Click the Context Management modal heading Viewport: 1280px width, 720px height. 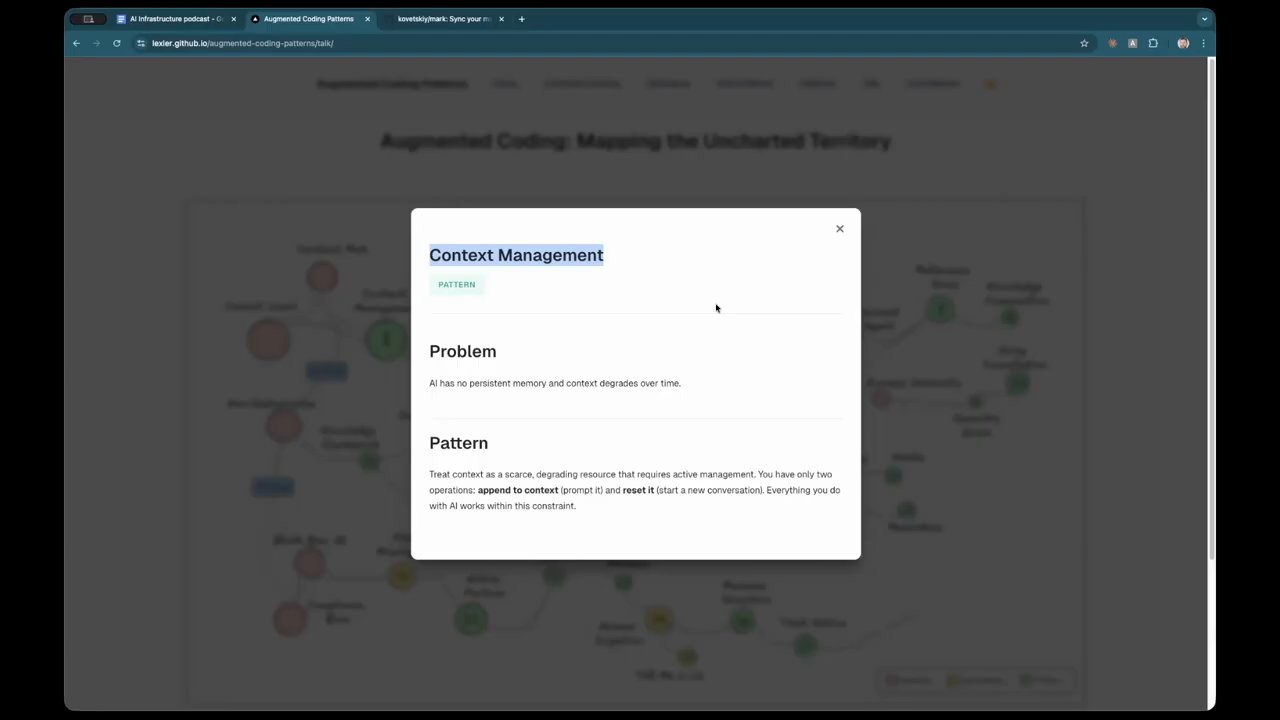pos(516,255)
